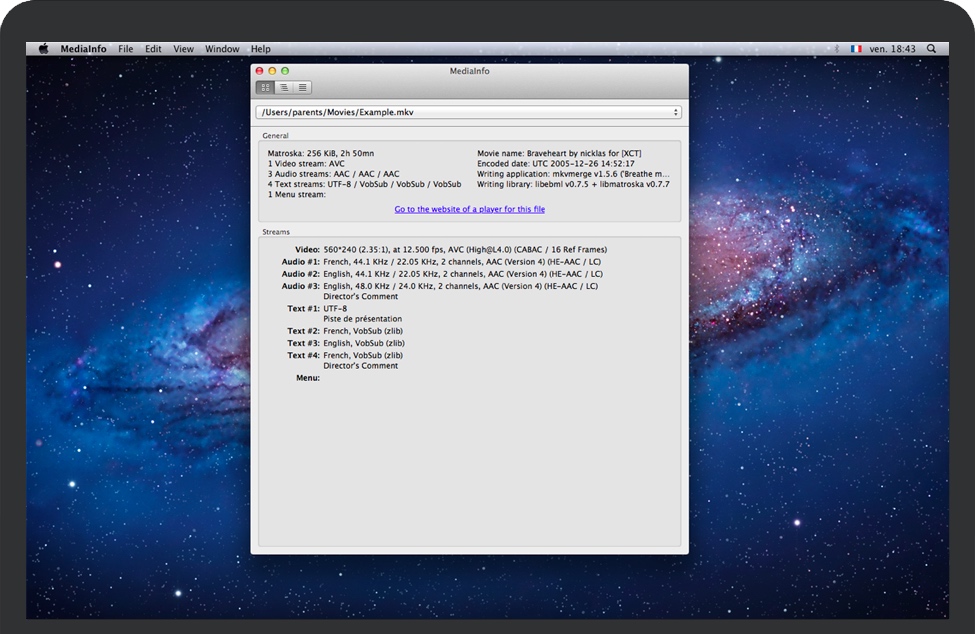Switch to the Tree view icon
The height and width of the screenshot is (634, 975).
point(284,88)
